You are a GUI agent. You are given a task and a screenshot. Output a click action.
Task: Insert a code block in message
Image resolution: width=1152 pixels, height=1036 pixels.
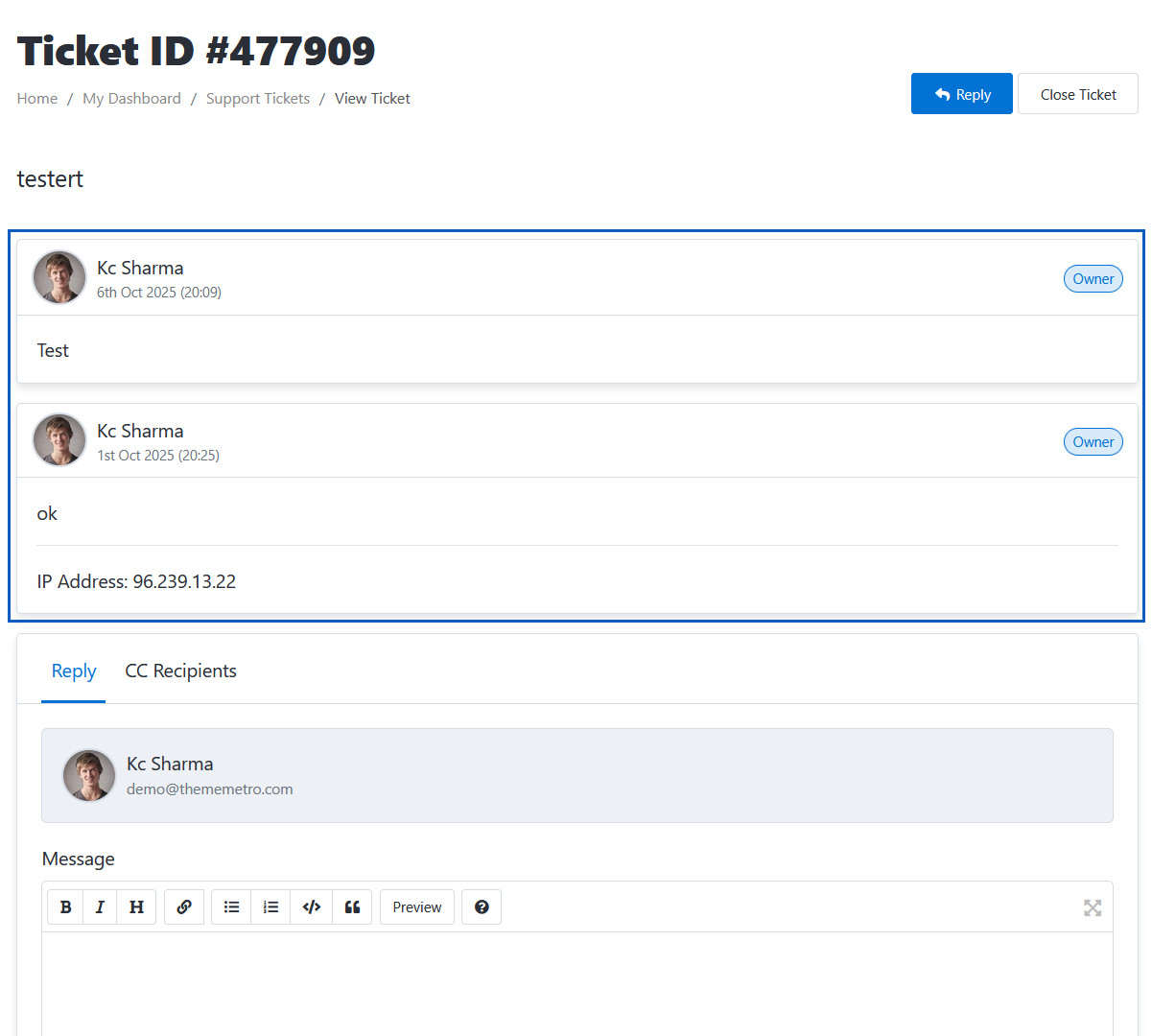click(x=311, y=907)
